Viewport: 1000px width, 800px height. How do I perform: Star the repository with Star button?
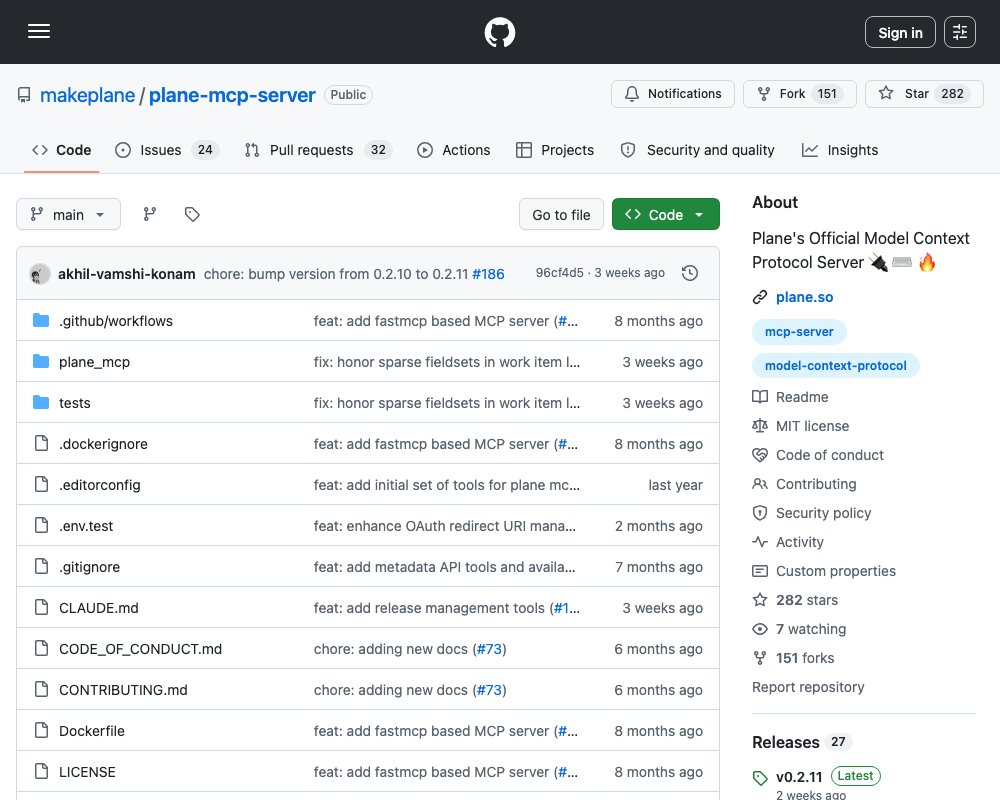tap(924, 94)
